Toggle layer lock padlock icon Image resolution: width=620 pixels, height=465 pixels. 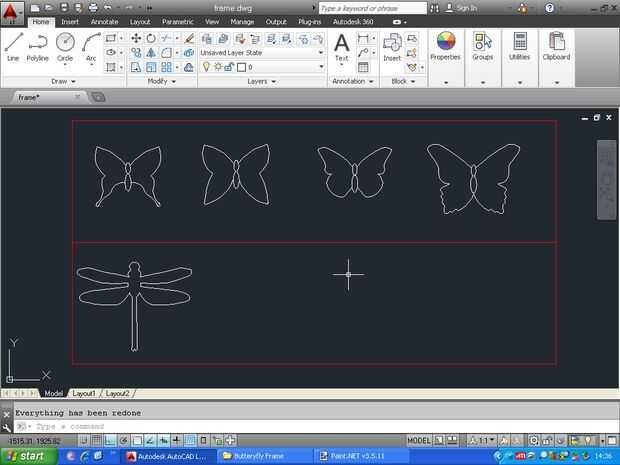click(x=229, y=67)
